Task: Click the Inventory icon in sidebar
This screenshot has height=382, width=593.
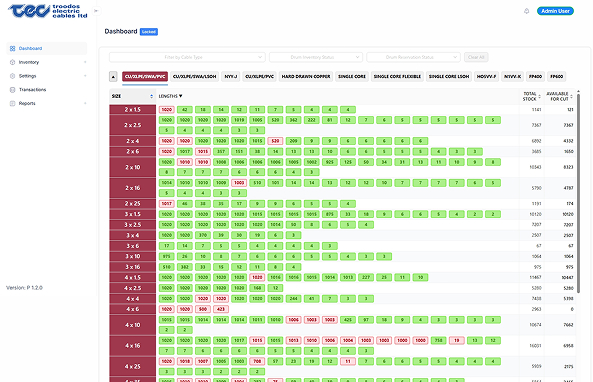Action: (x=12, y=62)
